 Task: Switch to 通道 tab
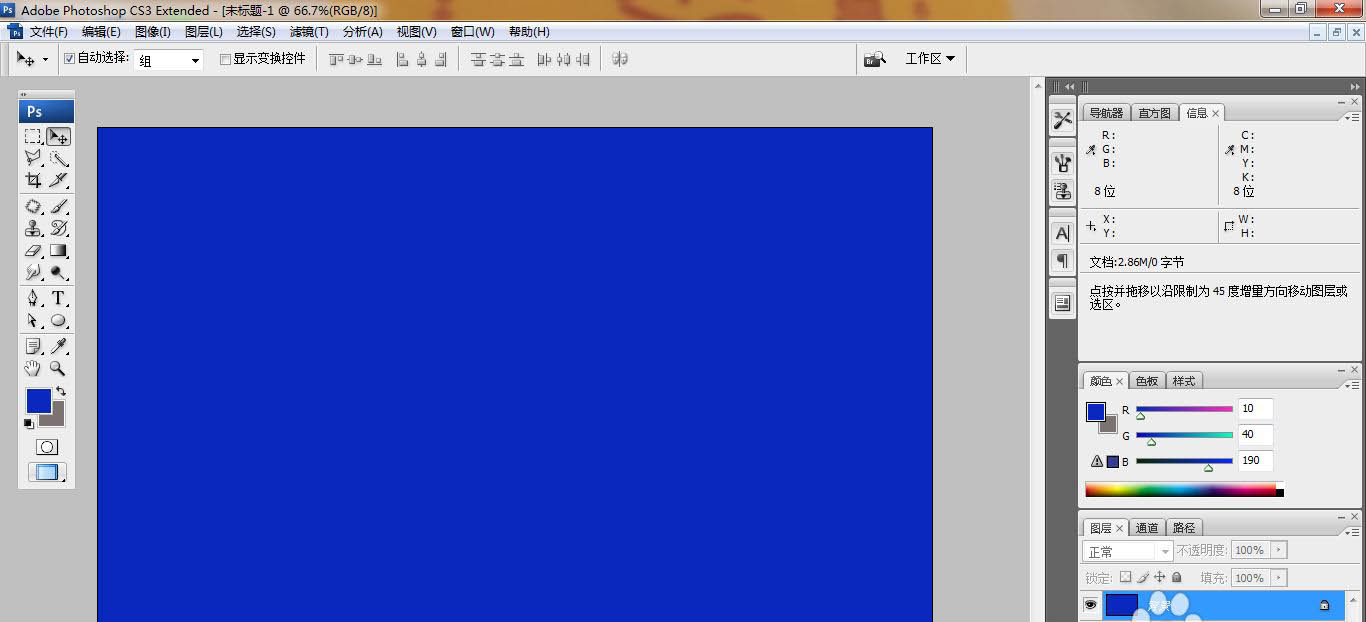(1147, 528)
